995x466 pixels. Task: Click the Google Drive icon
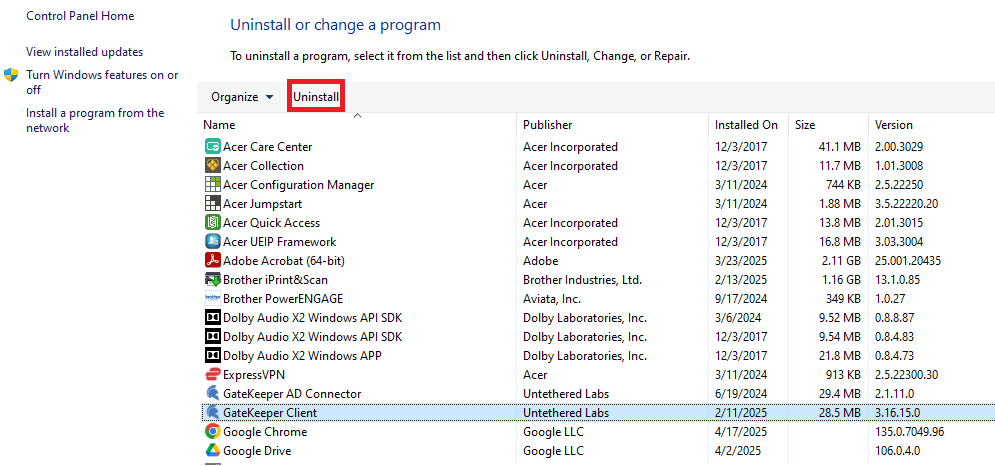click(x=213, y=451)
